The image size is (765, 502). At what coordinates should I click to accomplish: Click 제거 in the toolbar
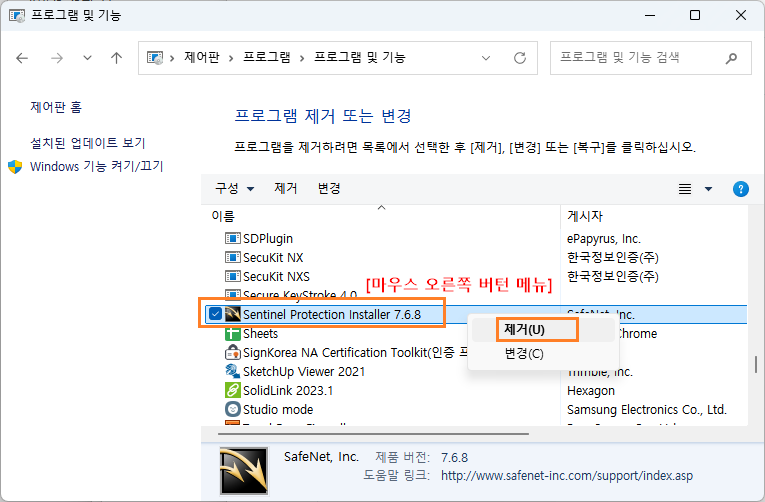(285, 188)
